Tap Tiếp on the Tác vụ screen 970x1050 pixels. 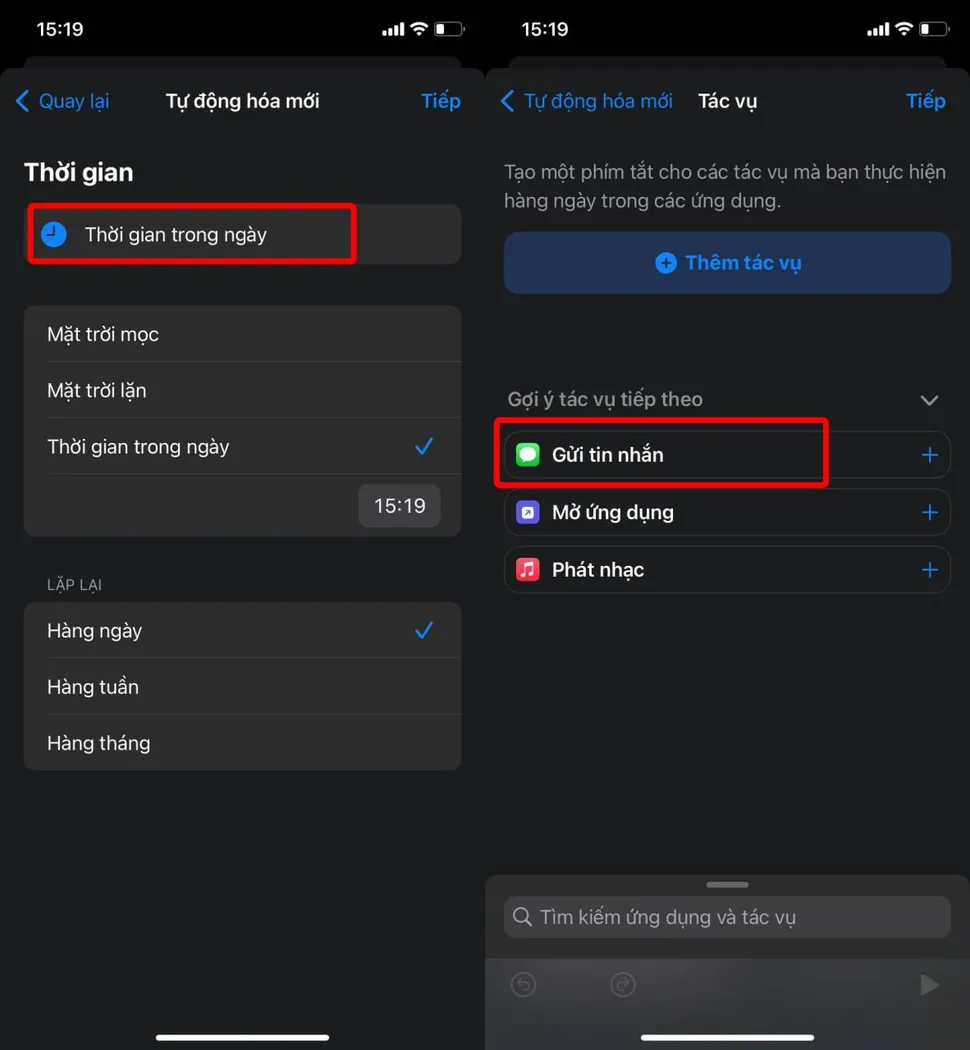pos(925,101)
